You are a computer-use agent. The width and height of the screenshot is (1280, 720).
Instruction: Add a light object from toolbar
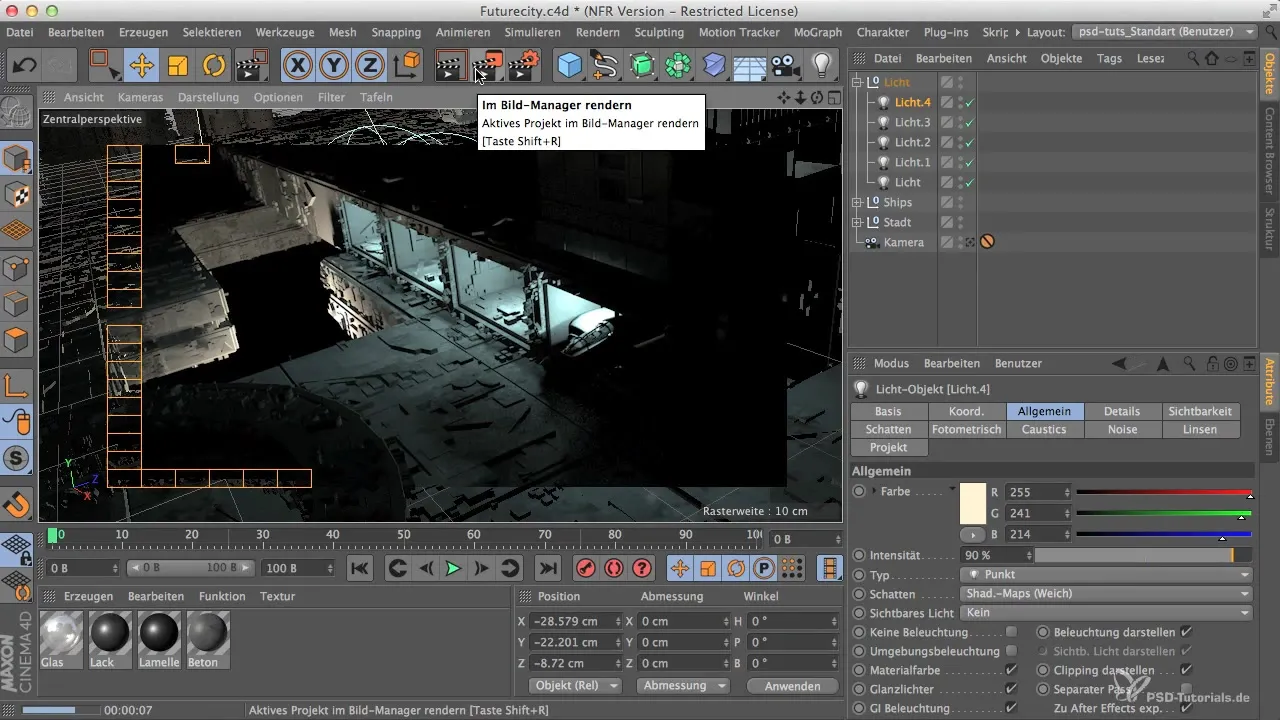[822, 66]
